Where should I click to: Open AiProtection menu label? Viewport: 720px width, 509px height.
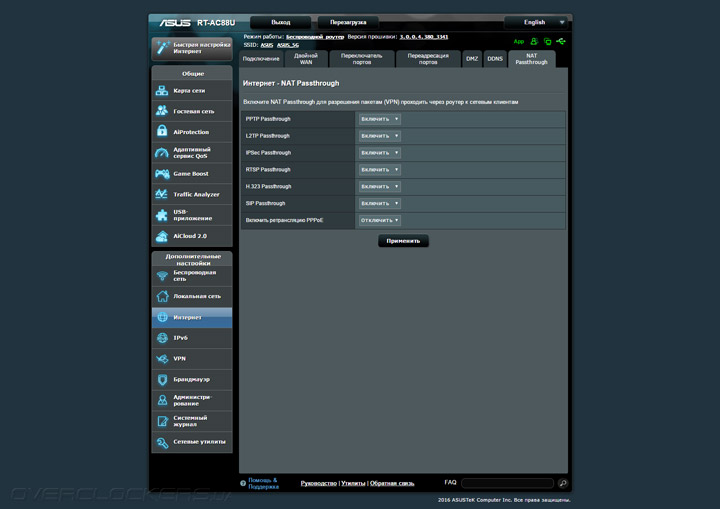(191, 132)
